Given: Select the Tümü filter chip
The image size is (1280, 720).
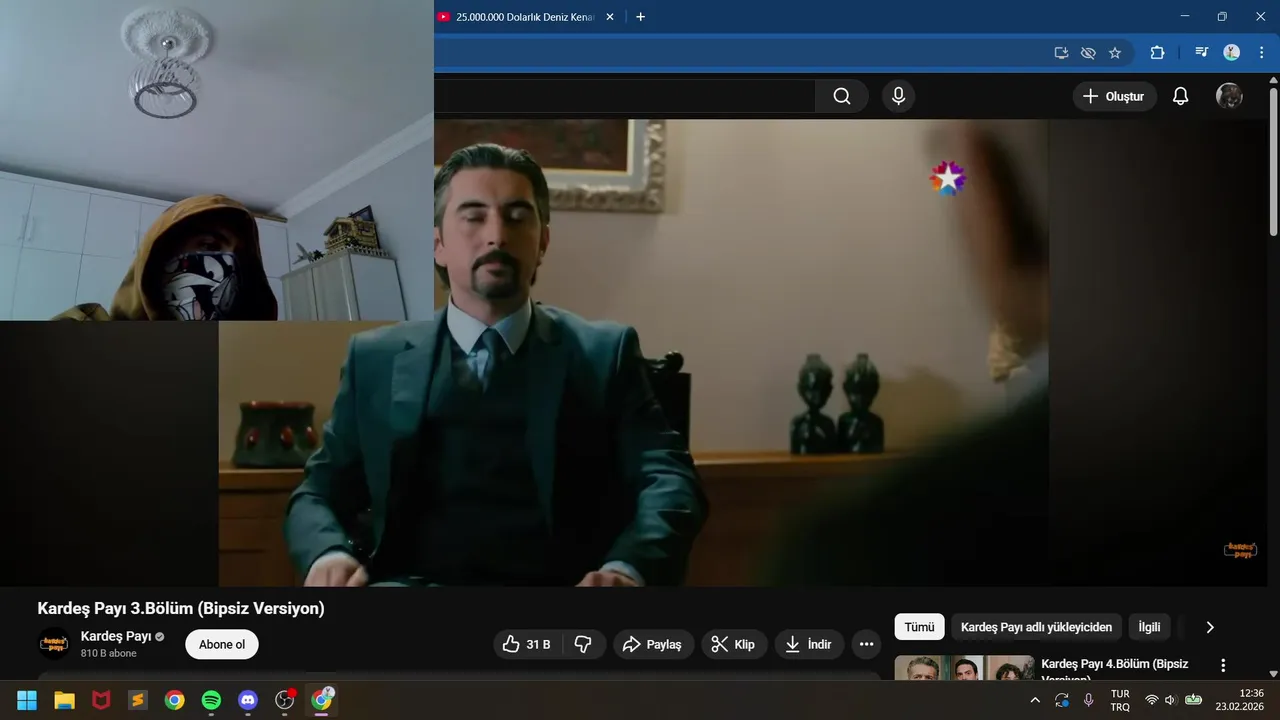Looking at the screenshot, I should (919, 627).
